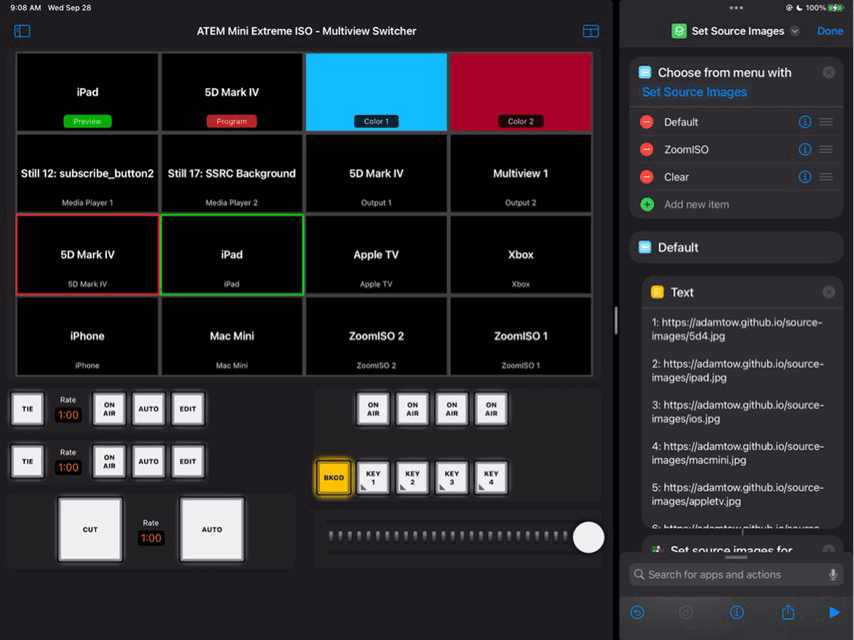Select the blue Set Source Images variable
This screenshot has width=854, height=640.
tap(694, 92)
